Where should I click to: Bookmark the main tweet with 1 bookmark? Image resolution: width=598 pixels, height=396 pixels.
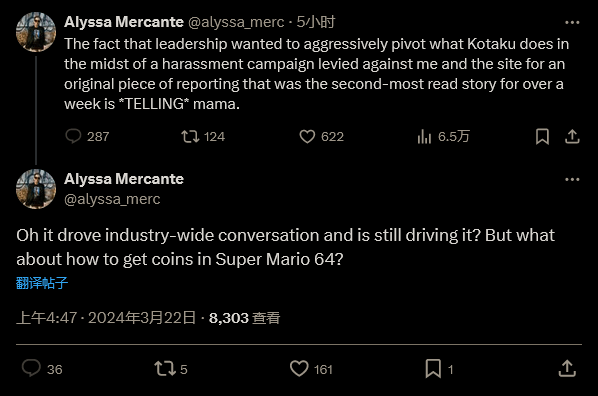pos(433,369)
